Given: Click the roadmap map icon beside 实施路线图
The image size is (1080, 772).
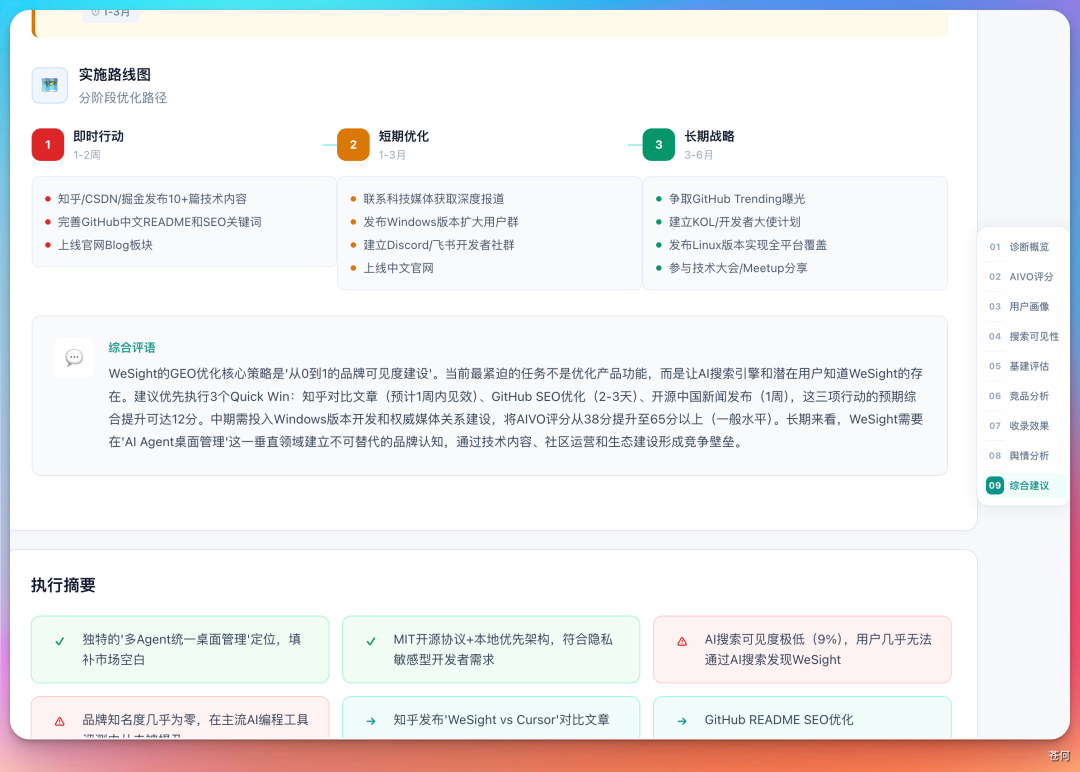Looking at the screenshot, I should (50, 85).
